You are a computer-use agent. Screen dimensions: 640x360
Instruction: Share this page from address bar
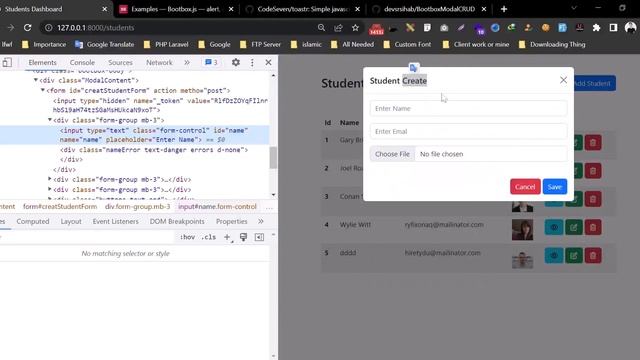click(x=338, y=28)
